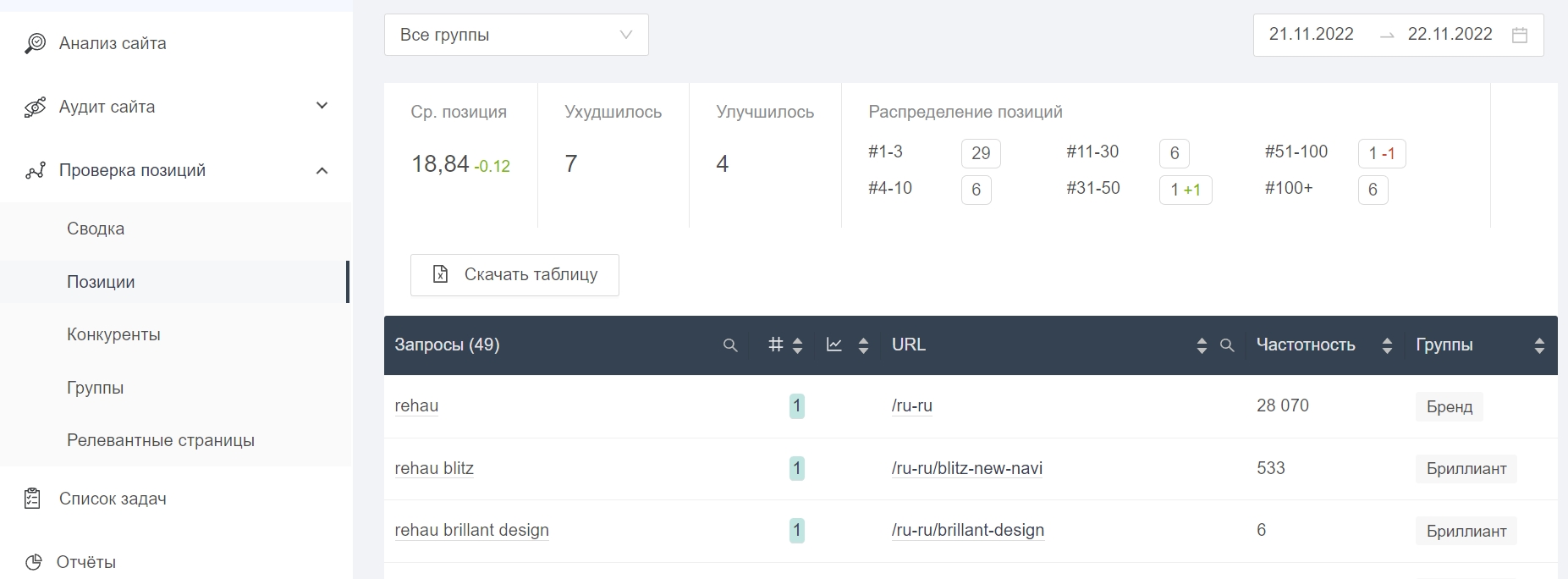The image size is (1568, 579).
Task: Sort the Группы column arrows
Action: pyautogui.click(x=1539, y=345)
